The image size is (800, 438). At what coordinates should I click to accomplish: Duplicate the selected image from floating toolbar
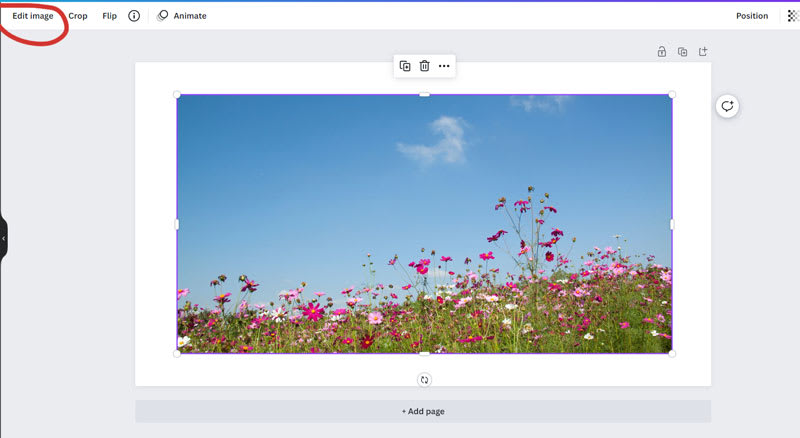point(405,66)
